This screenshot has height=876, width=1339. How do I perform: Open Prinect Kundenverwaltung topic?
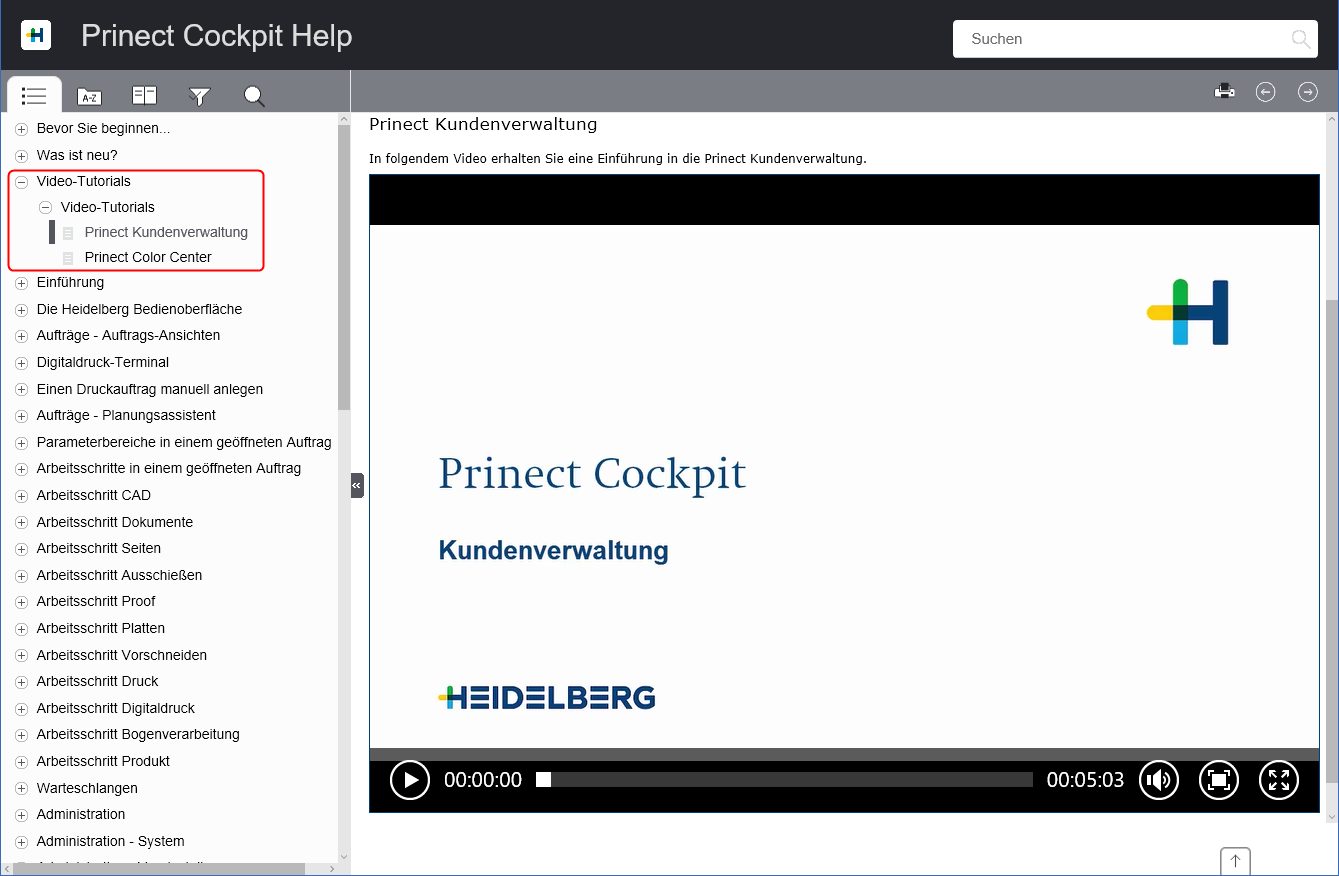[166, 232]
